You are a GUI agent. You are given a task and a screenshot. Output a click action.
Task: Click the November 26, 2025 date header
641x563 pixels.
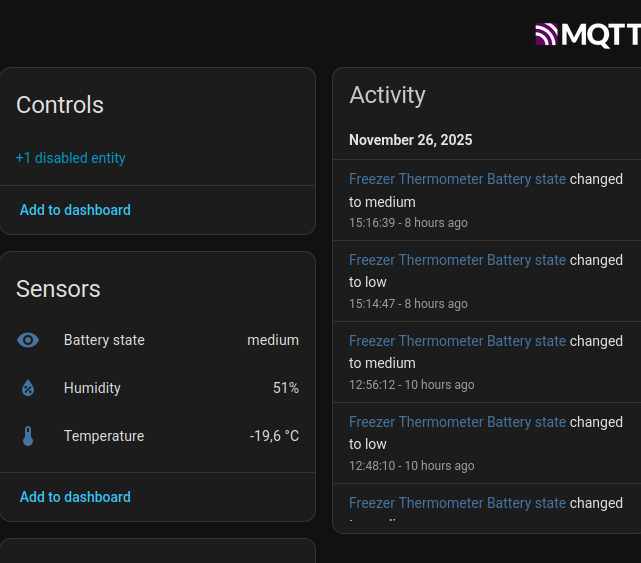411,140
